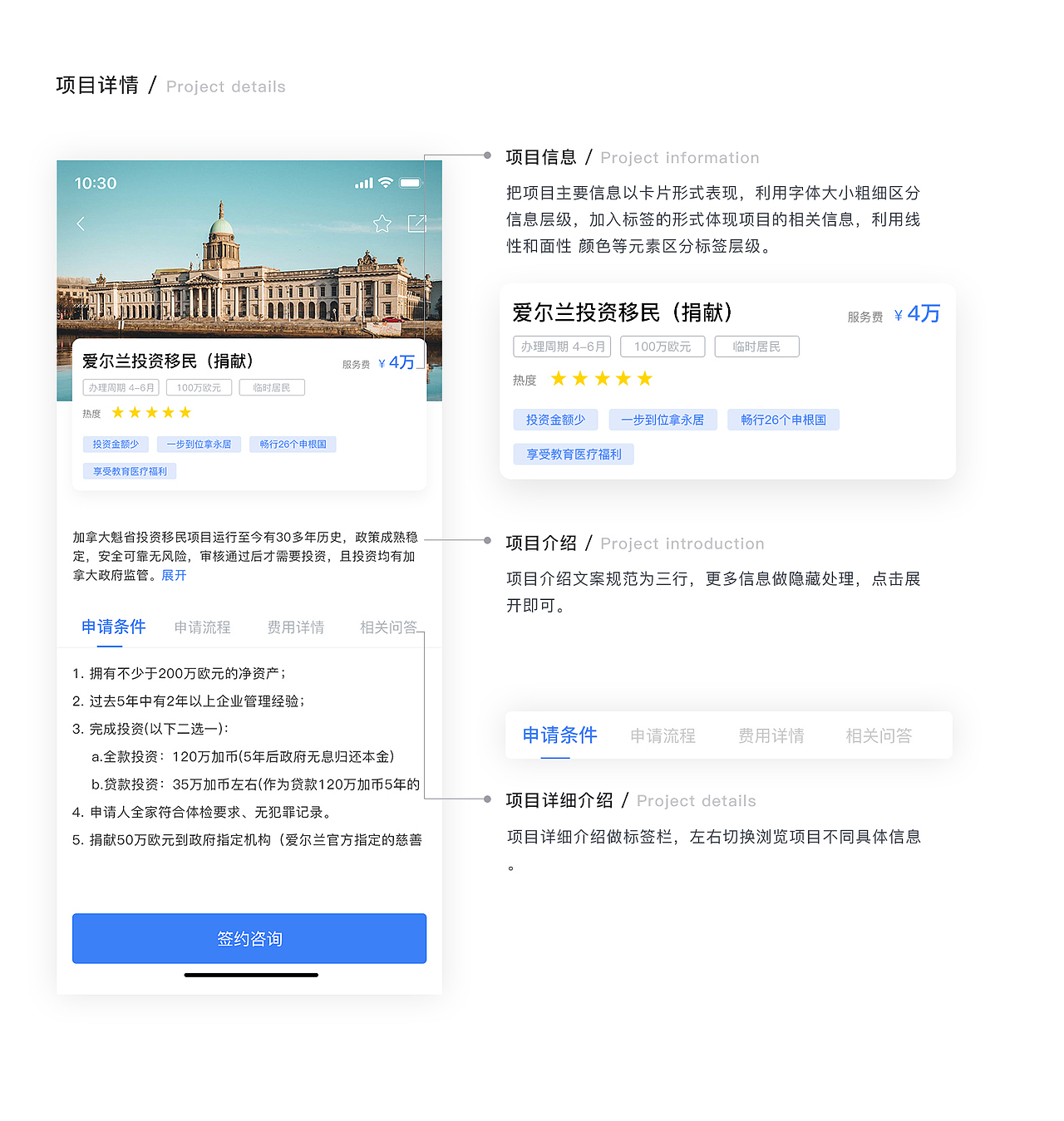Image resolution: width=1064 pixels, height=1121 pixels.
Task: Tap the share icon on header photo
Action: (417, 224)
